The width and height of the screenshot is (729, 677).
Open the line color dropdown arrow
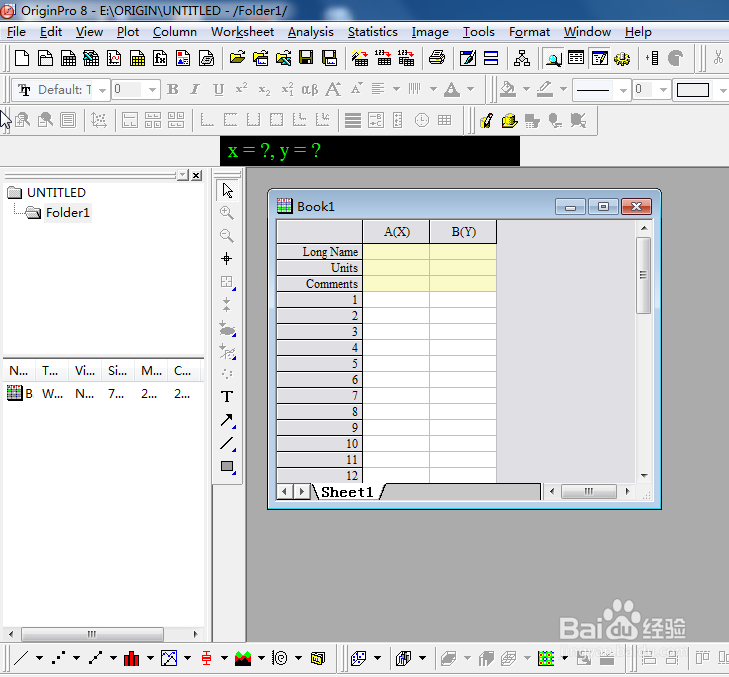pos(563,89)
